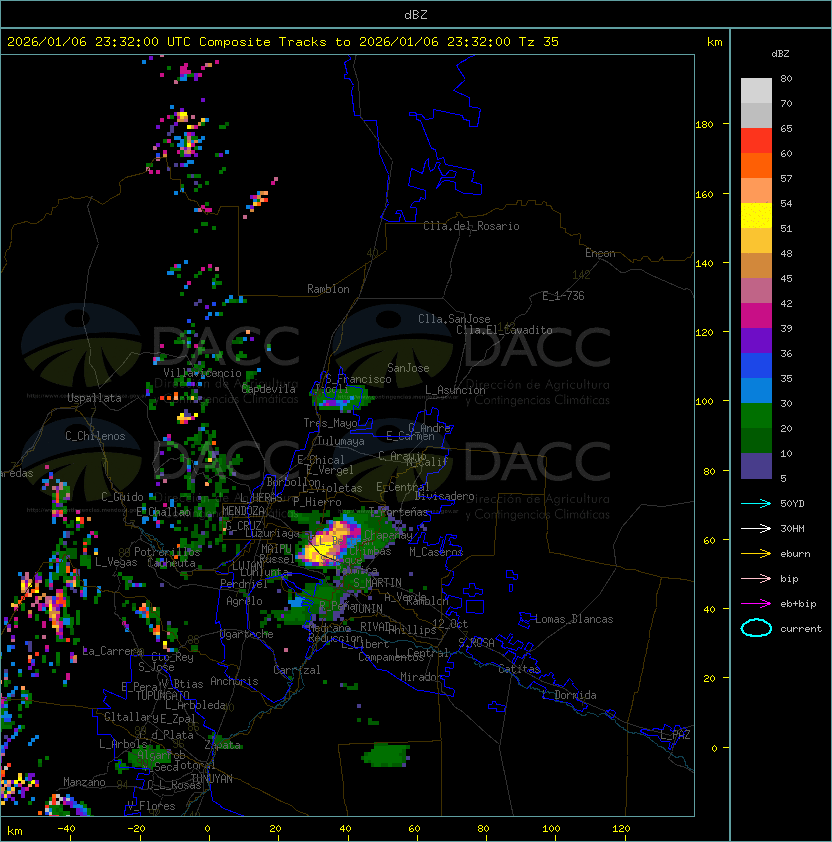
Task: Click the blue 35 dBZ swatch
Action: (x=756, y=366)
